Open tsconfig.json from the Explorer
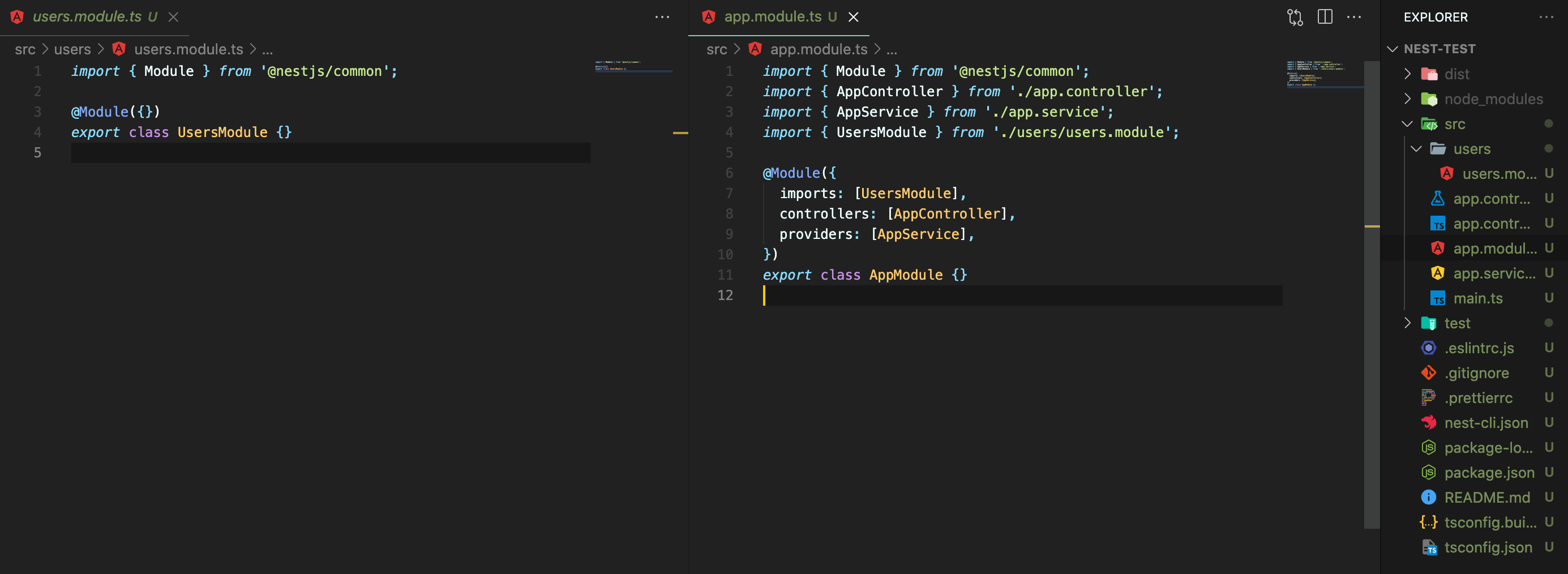The width and height of the screenshot is (1568, 574). pyautogui.click(x=1488, y=547)
